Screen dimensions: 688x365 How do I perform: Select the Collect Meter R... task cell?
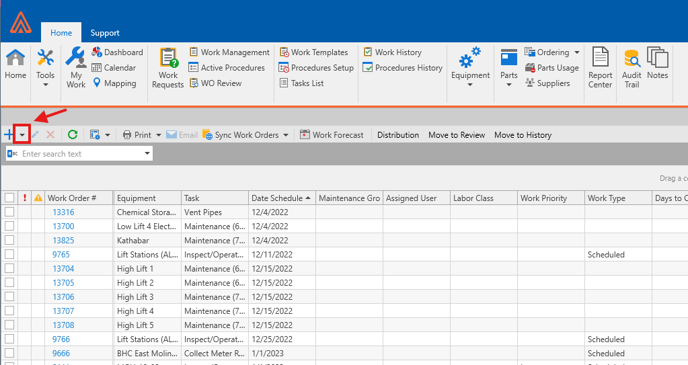click(x=215, y=353)
